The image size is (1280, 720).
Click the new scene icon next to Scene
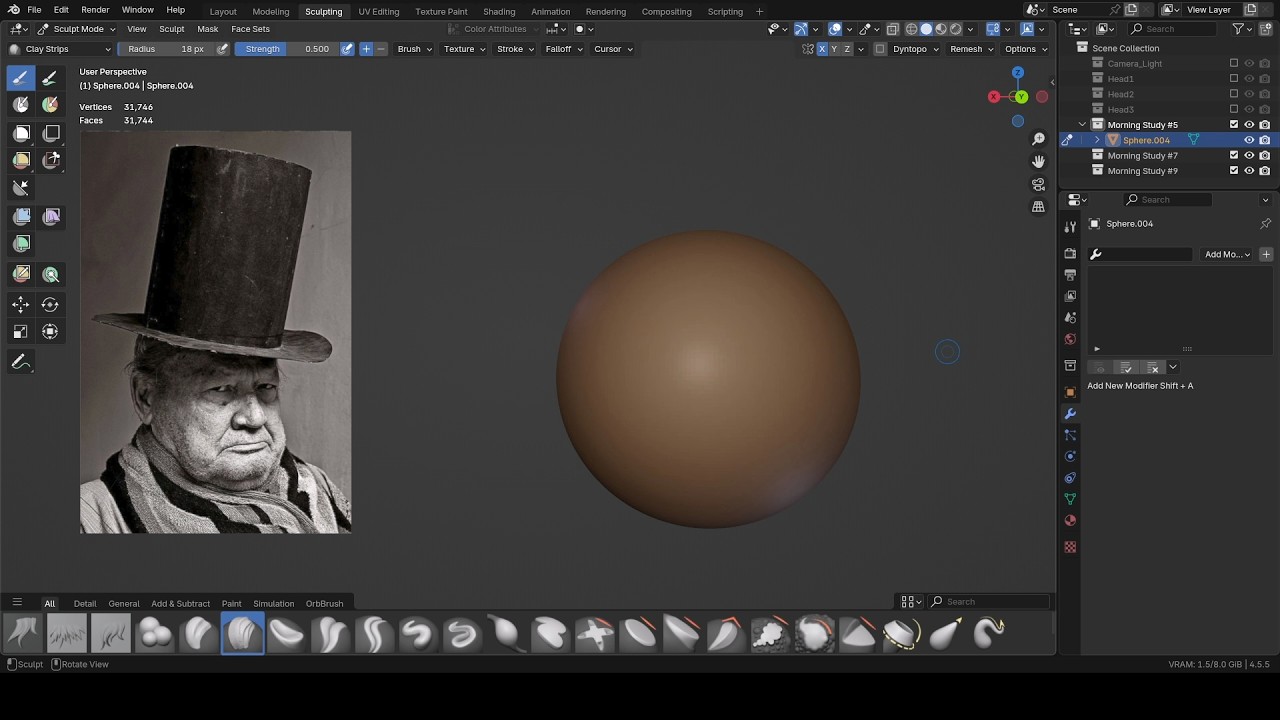(x=1132, y=9)
